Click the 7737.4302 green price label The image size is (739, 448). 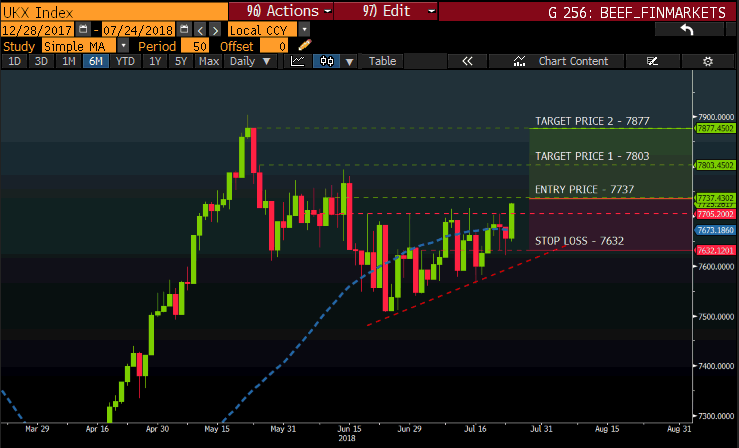pos(715,198)
